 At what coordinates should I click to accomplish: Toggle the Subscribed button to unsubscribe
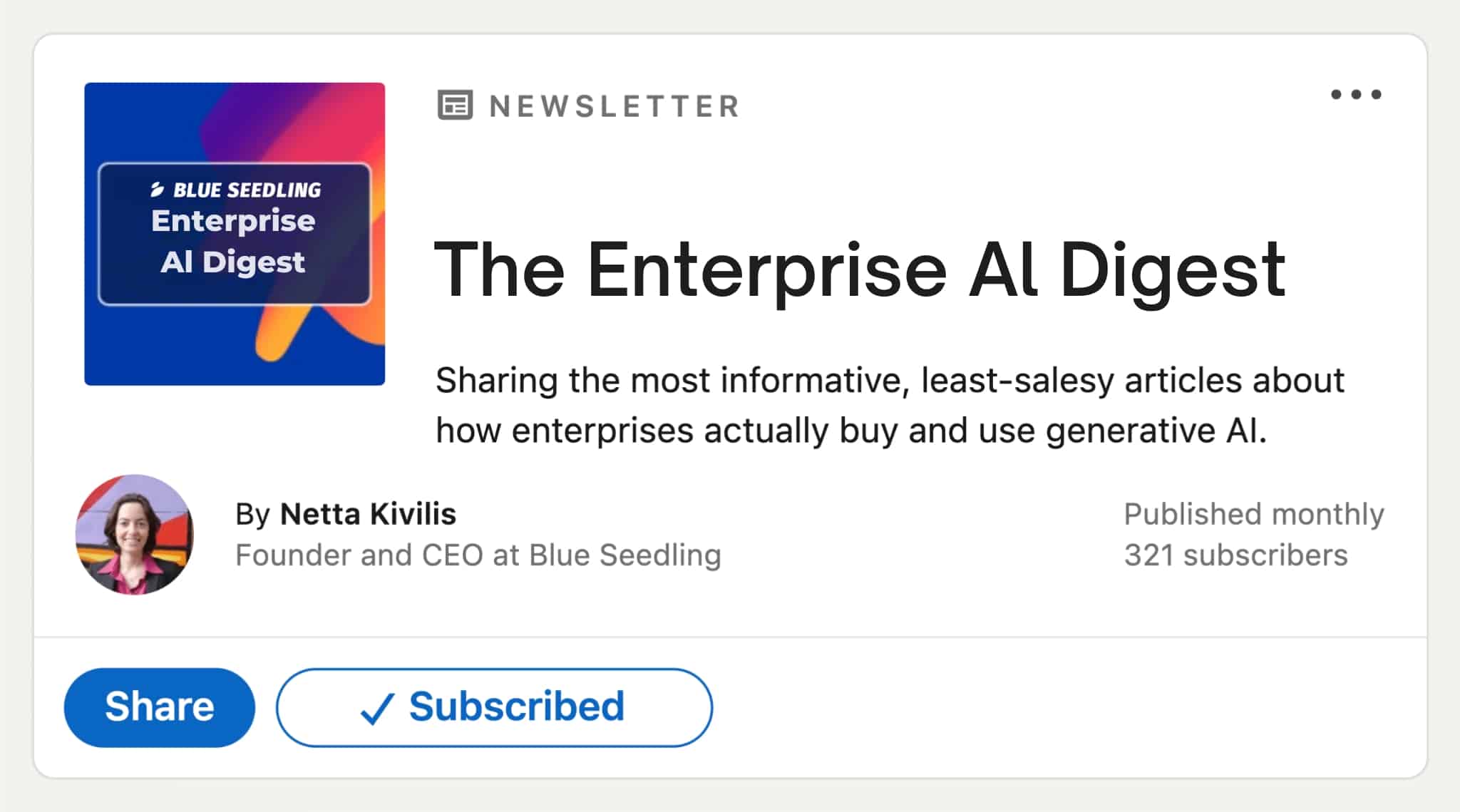(x=494, y=707)
